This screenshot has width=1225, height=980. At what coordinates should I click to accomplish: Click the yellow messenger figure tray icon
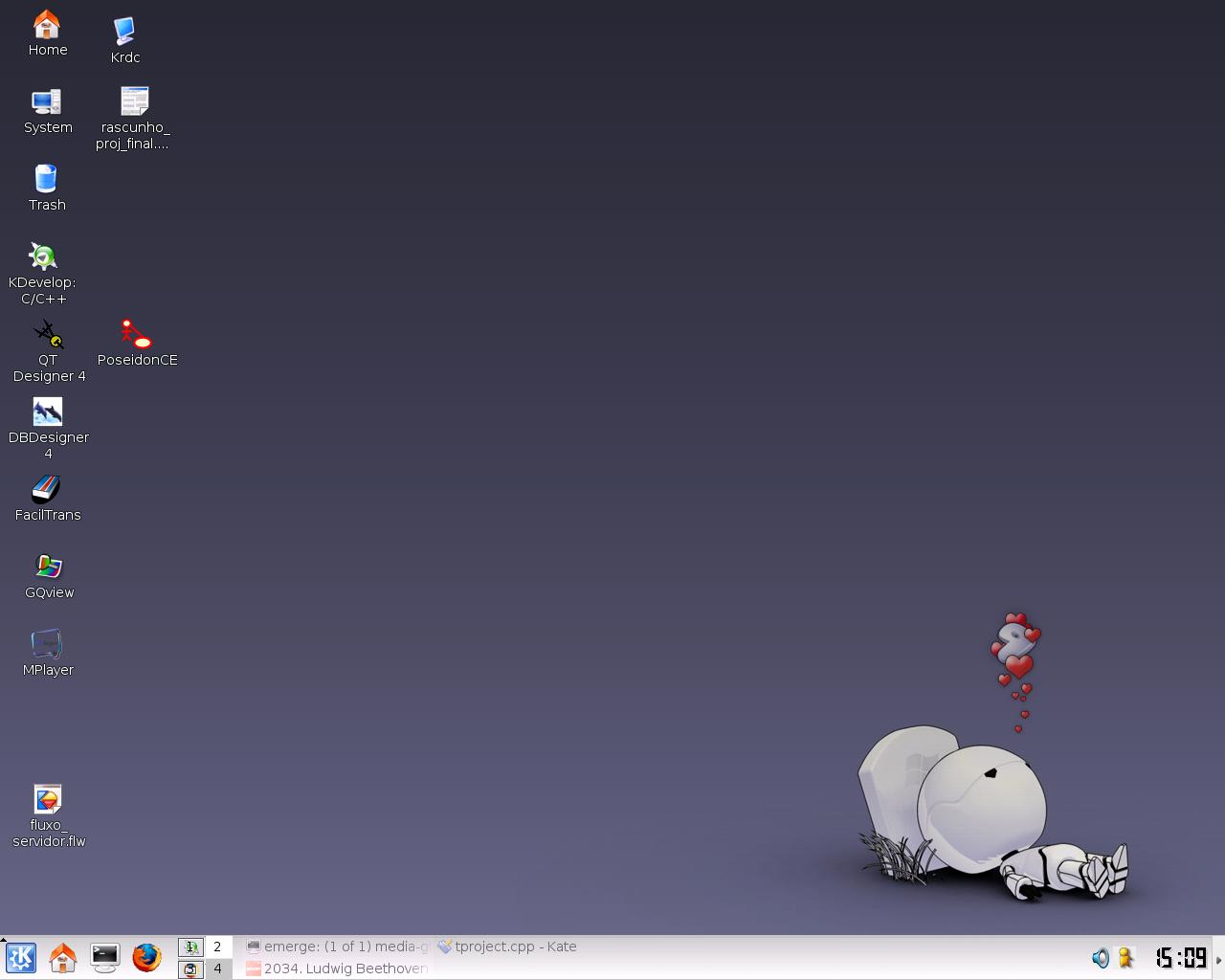coord(1125,957)
